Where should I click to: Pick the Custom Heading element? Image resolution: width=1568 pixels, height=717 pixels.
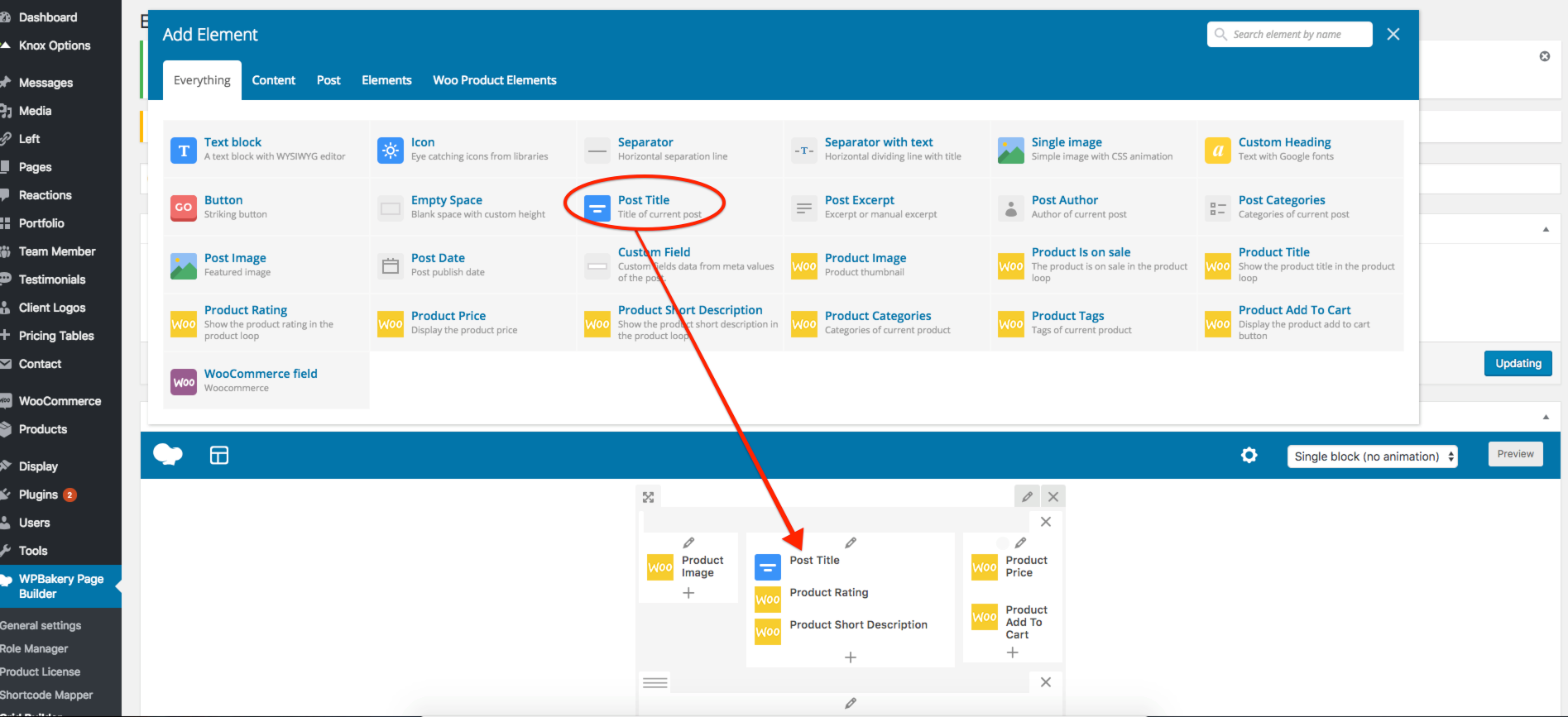(1300, 150)
